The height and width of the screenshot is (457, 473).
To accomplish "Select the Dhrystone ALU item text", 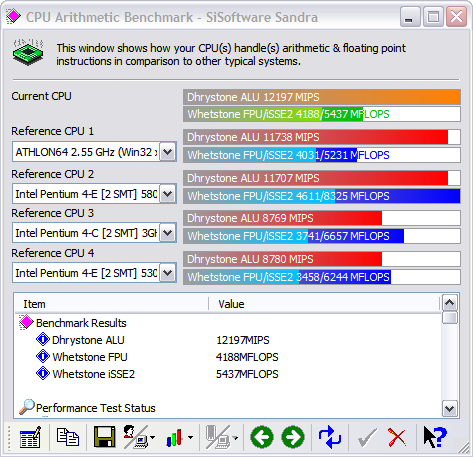I will click(x=88, y=340).
